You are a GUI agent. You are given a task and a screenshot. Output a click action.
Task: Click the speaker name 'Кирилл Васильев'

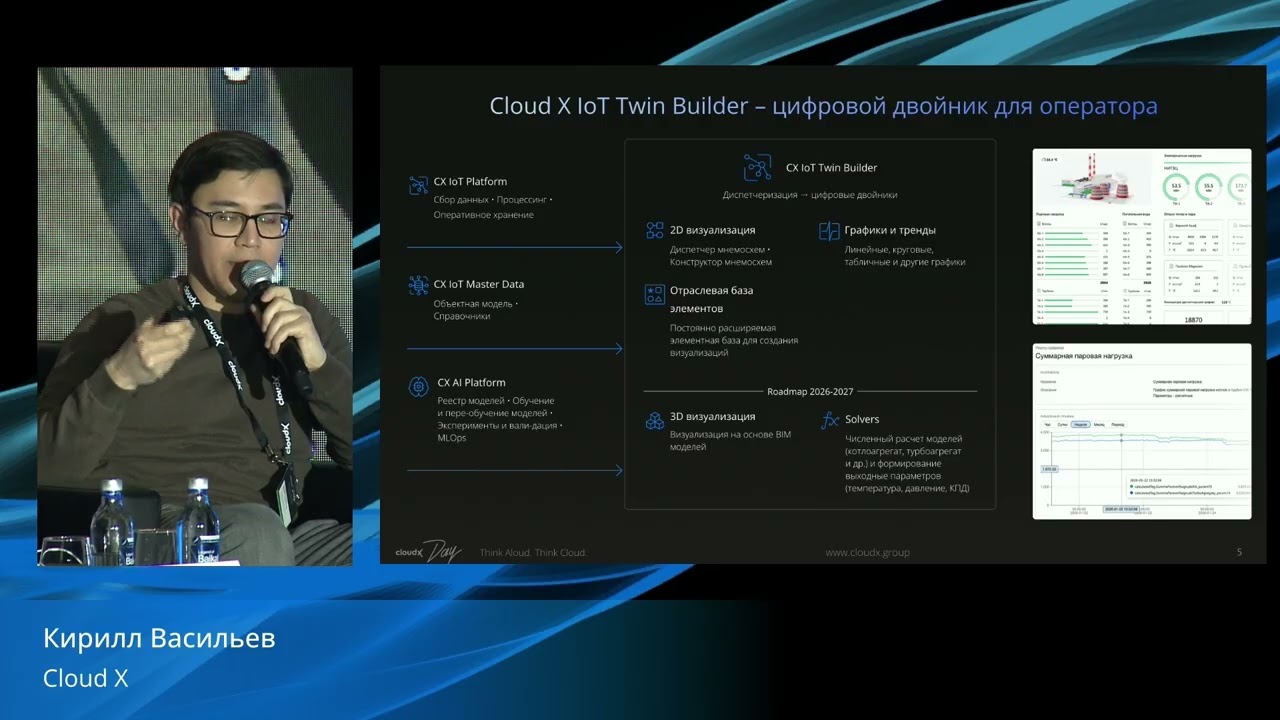(x=159, y=639)
